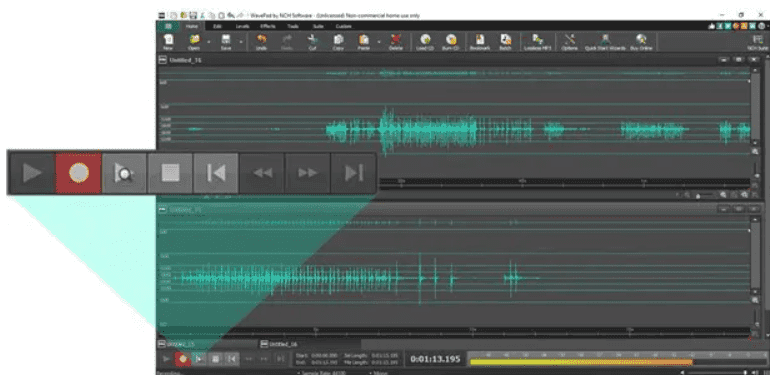Click the yellow level meter bar
Viewport: 779px width, 381px height.
pyautogui.click(x=581, y=362)
